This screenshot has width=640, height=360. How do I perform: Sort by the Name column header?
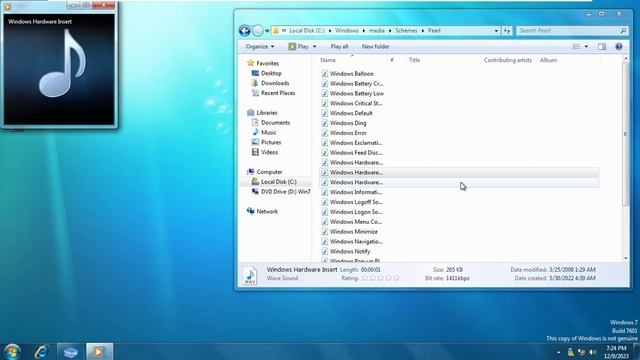pos(328,60)
